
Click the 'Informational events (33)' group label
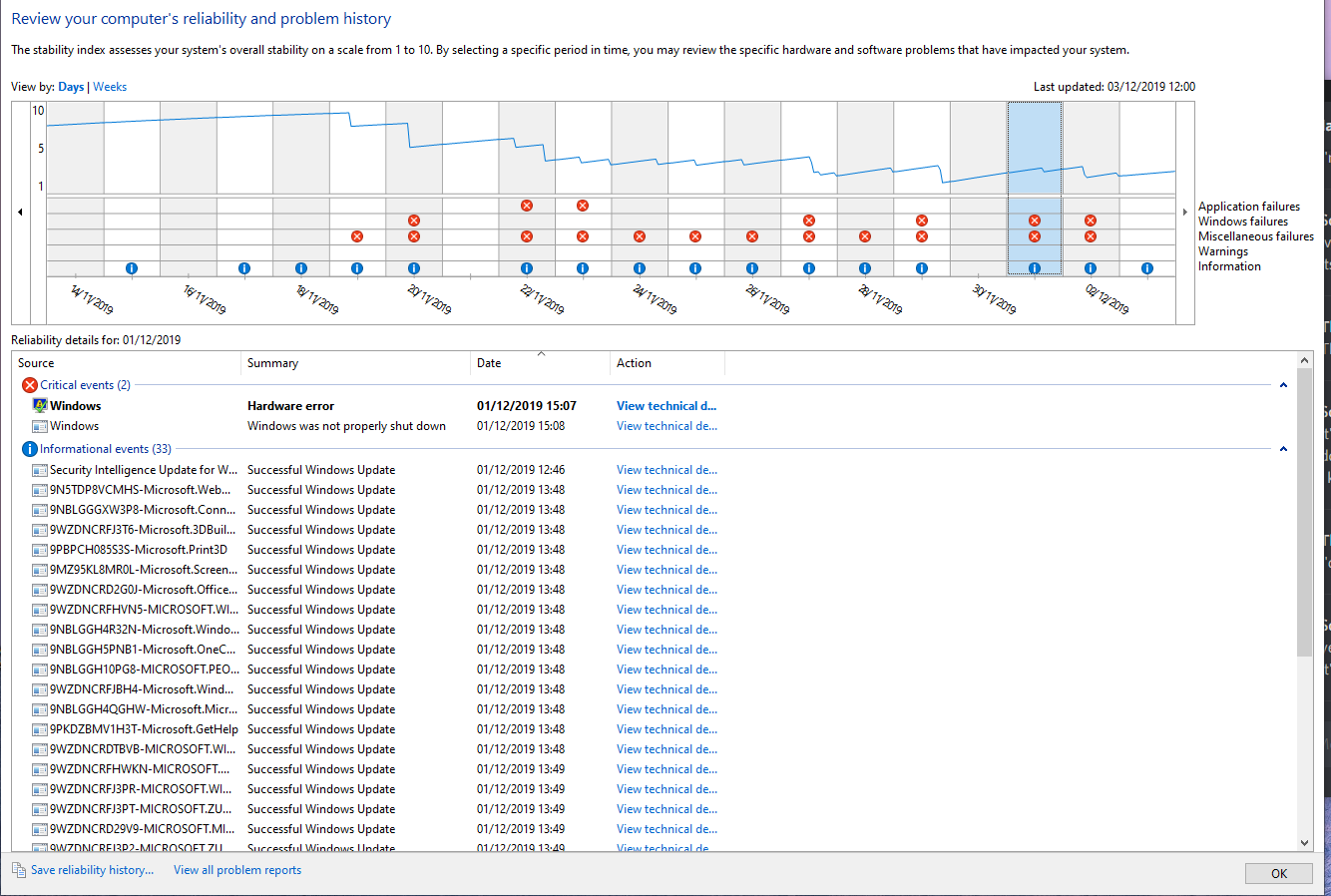point(106,449)
